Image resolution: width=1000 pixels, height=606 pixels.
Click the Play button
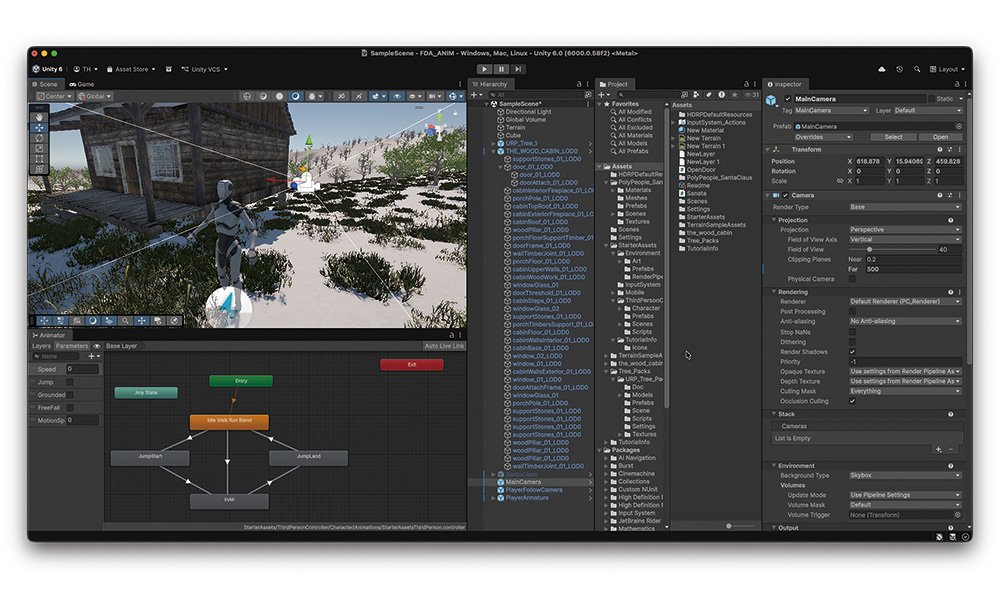pos(484,69)
